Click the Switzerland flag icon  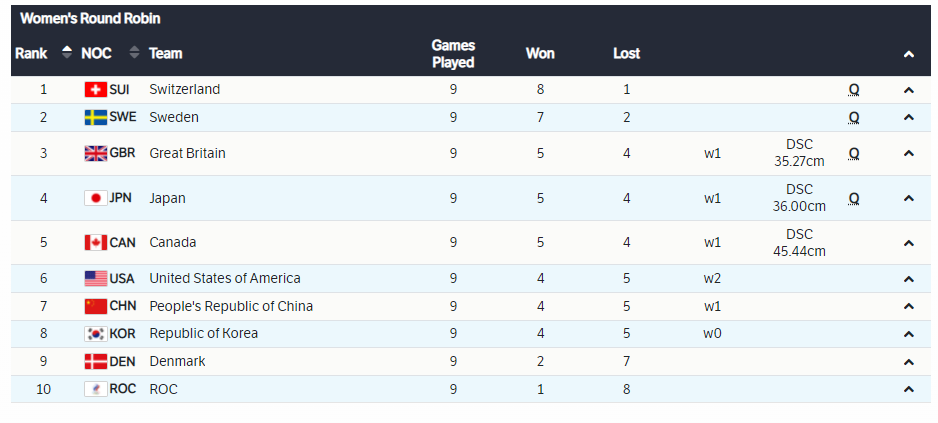[x=96, y=90]
